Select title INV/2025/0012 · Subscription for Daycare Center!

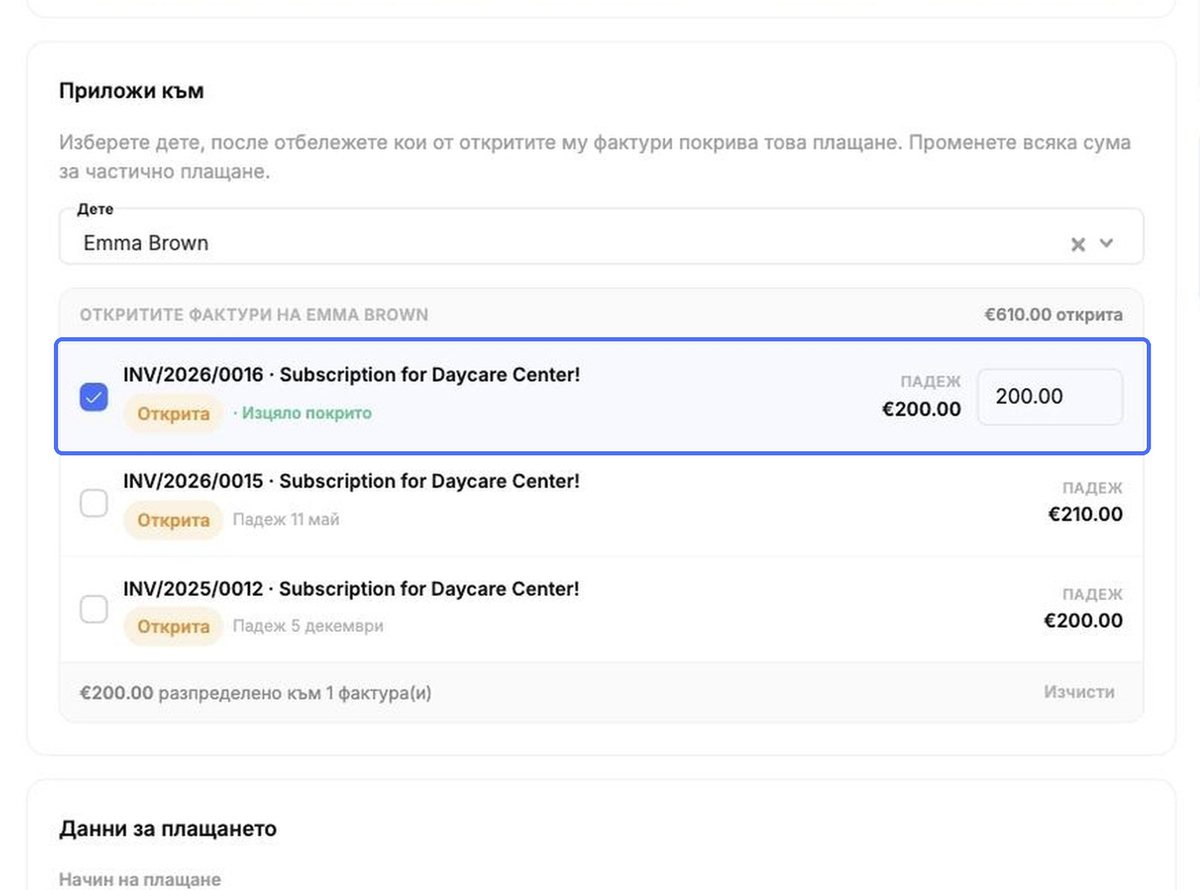(x=351, y=589)
